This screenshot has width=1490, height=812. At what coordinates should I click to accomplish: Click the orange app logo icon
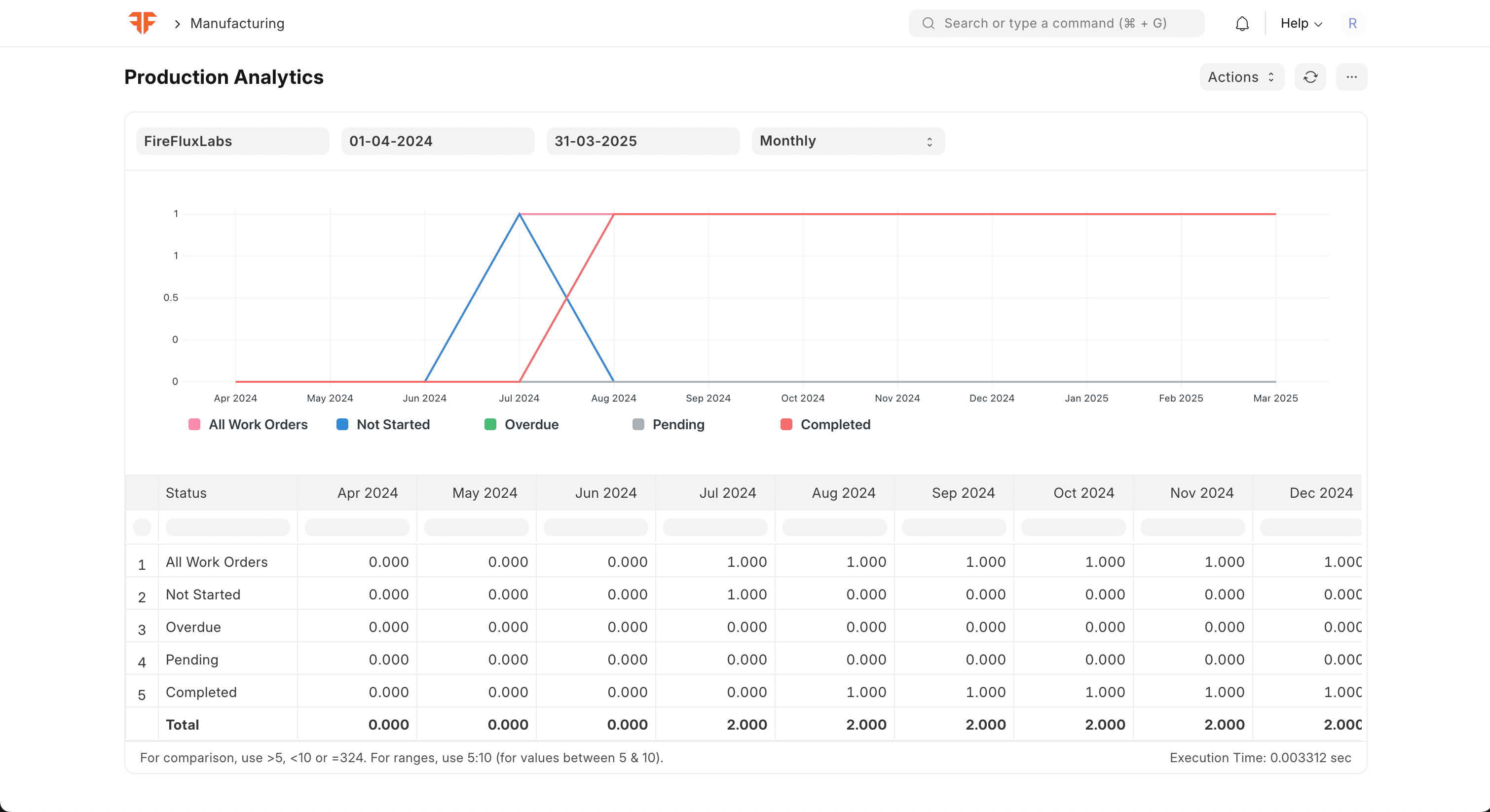coord(142,23)
